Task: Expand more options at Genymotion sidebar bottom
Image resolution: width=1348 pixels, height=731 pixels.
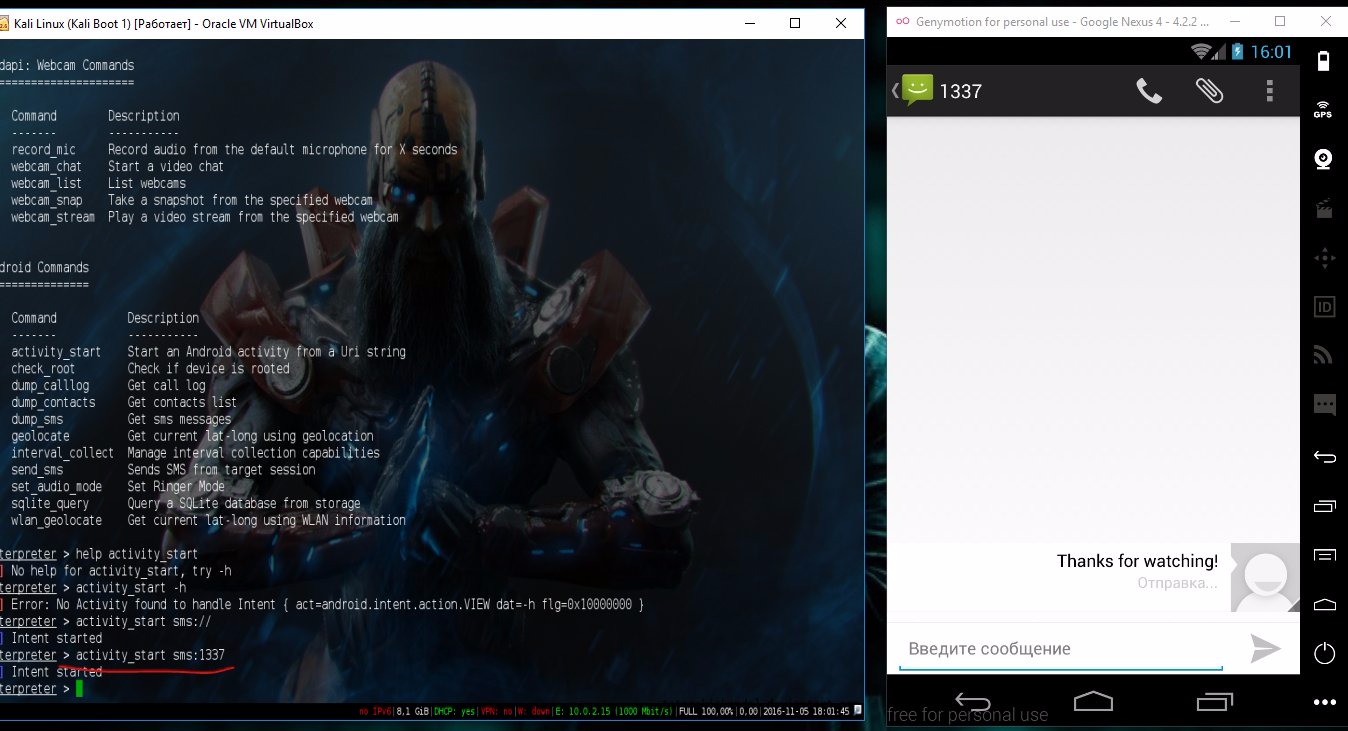Action: click(1323, 702)
